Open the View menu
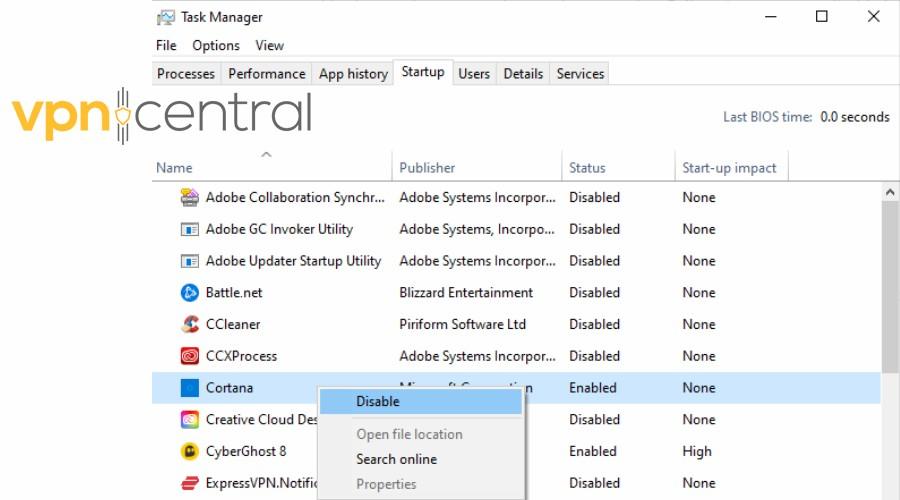Screen dimensions: 900x500 (269, 45)
